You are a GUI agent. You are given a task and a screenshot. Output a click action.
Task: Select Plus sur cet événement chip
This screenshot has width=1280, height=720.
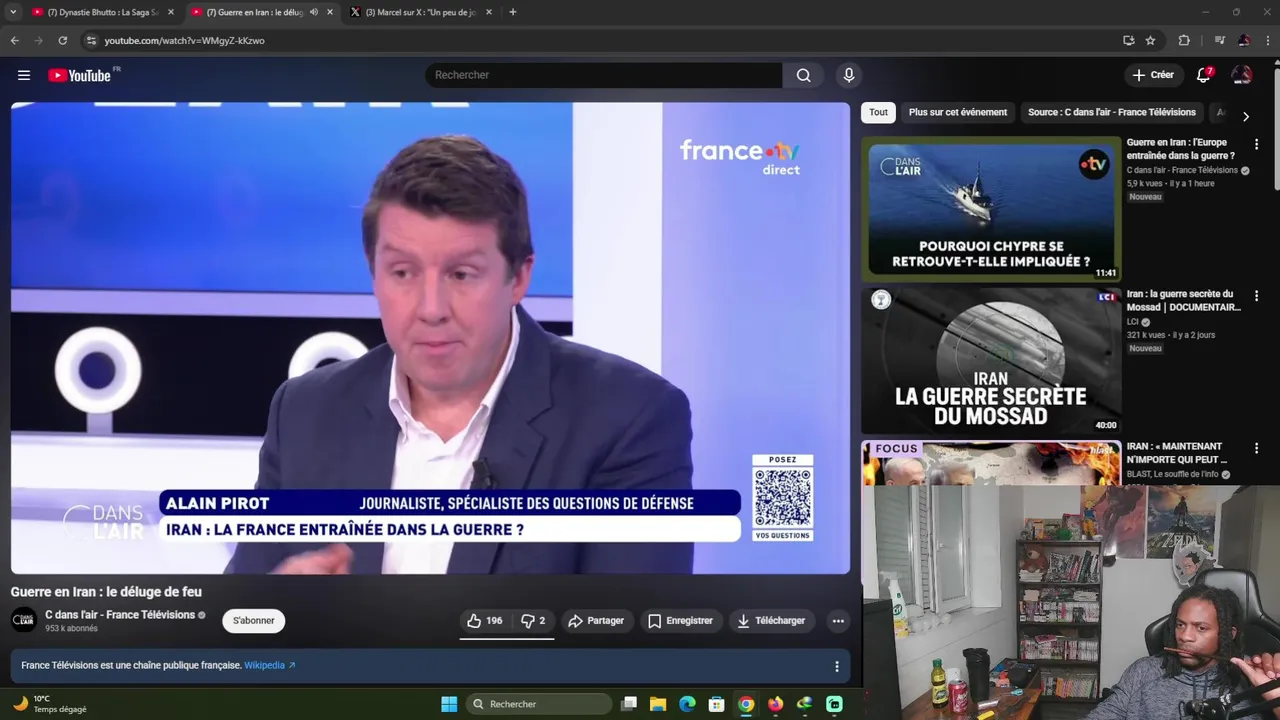[x=957, y=112]
